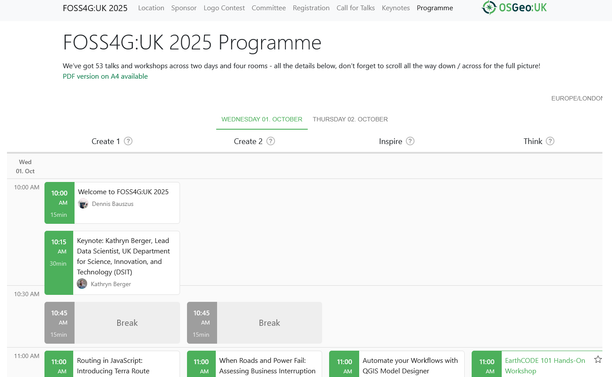
Task: Click the 10:00 AM green time badge
Action: point(59,203)
